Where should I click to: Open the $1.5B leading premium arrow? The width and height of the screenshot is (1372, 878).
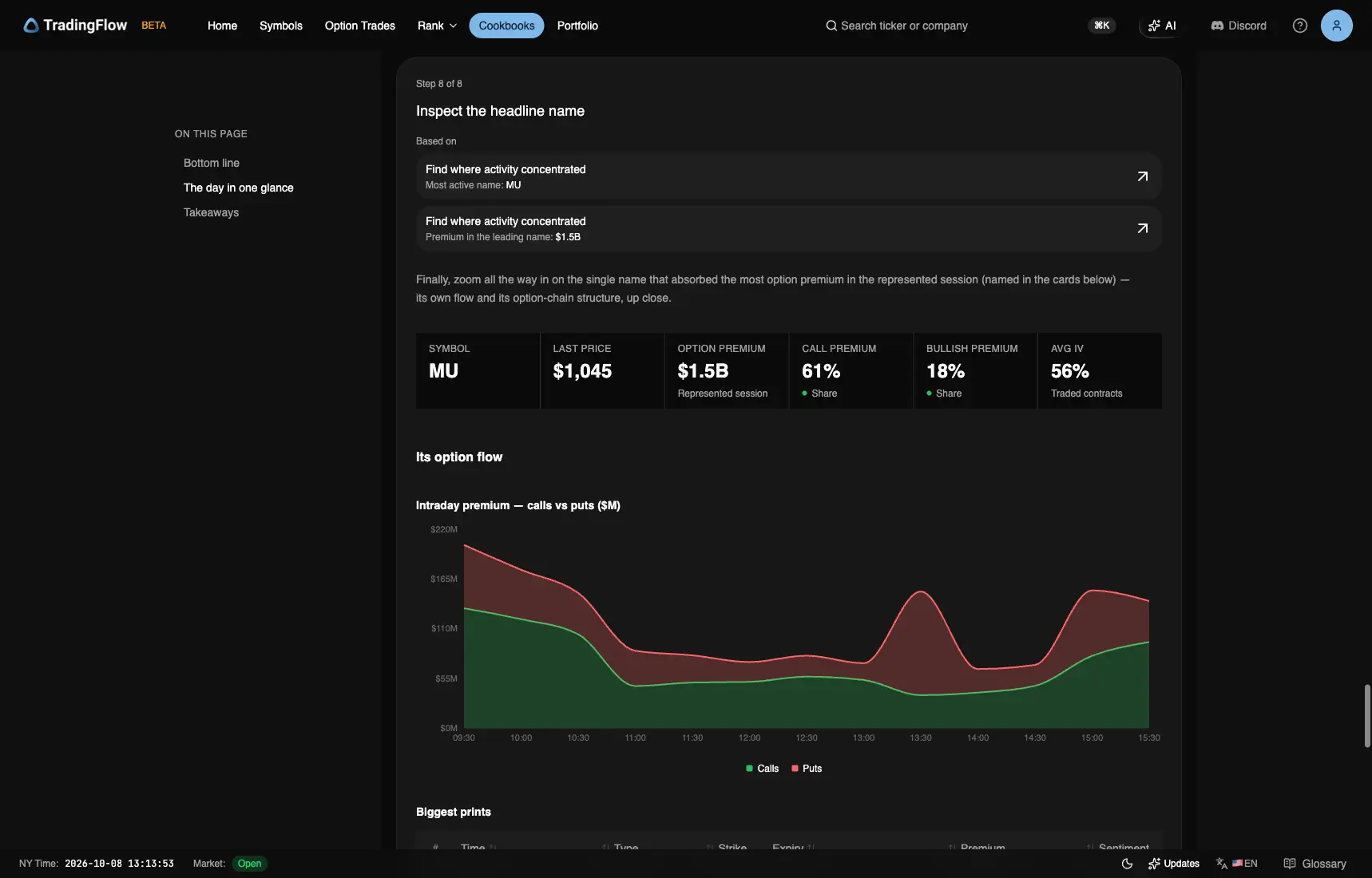click(x=1143, y=228)
